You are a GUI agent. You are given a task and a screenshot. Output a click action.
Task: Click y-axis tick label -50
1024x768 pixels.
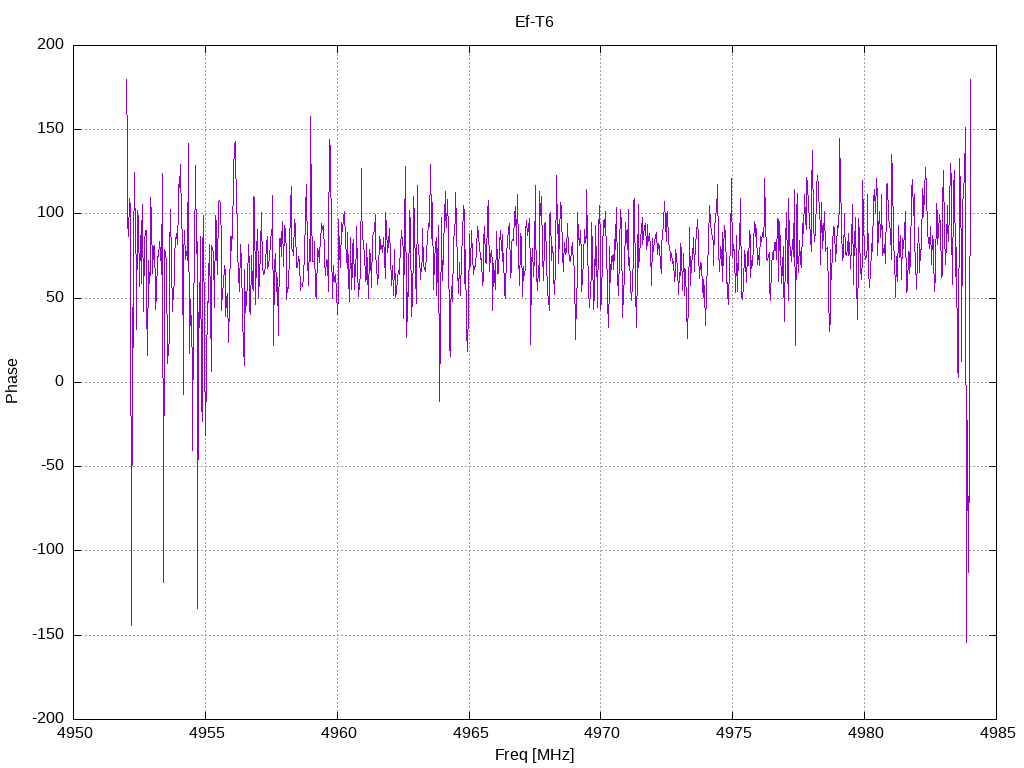53,466
